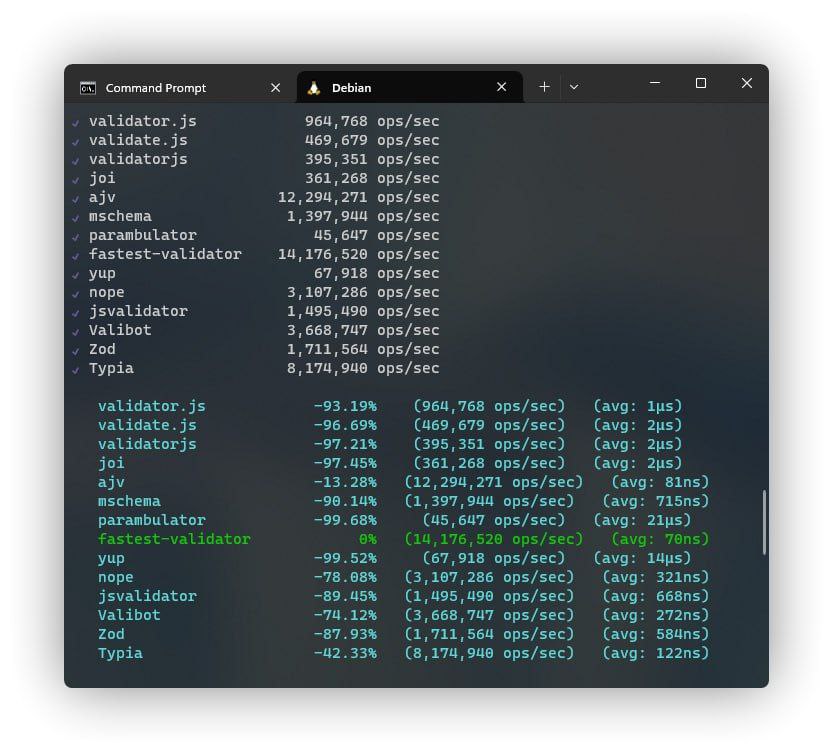Close the terminal window
This screenshot has height=752, width=833.
click(746, 84)
